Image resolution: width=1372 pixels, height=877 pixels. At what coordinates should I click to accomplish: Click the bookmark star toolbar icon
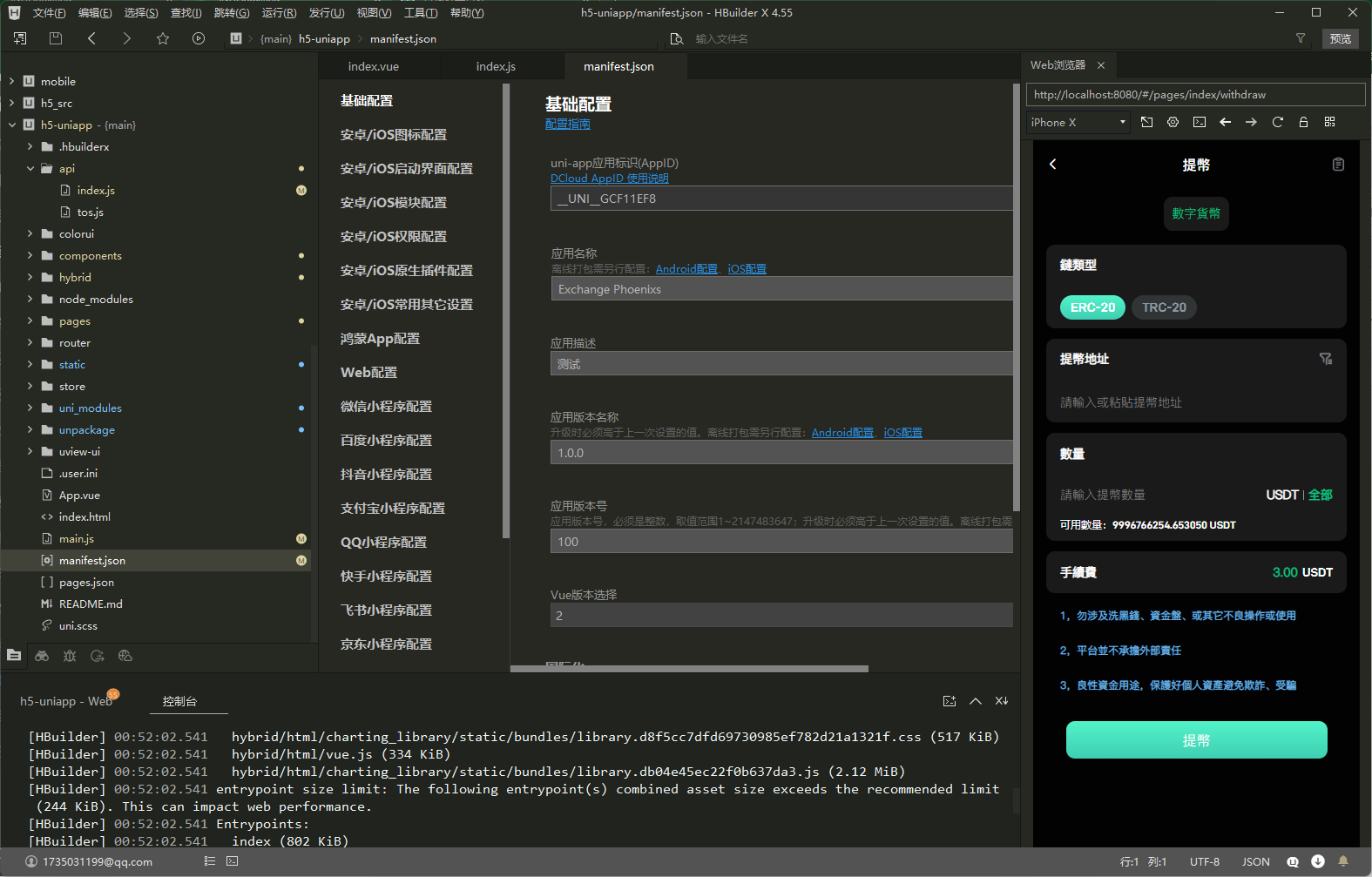pos(163,38)
